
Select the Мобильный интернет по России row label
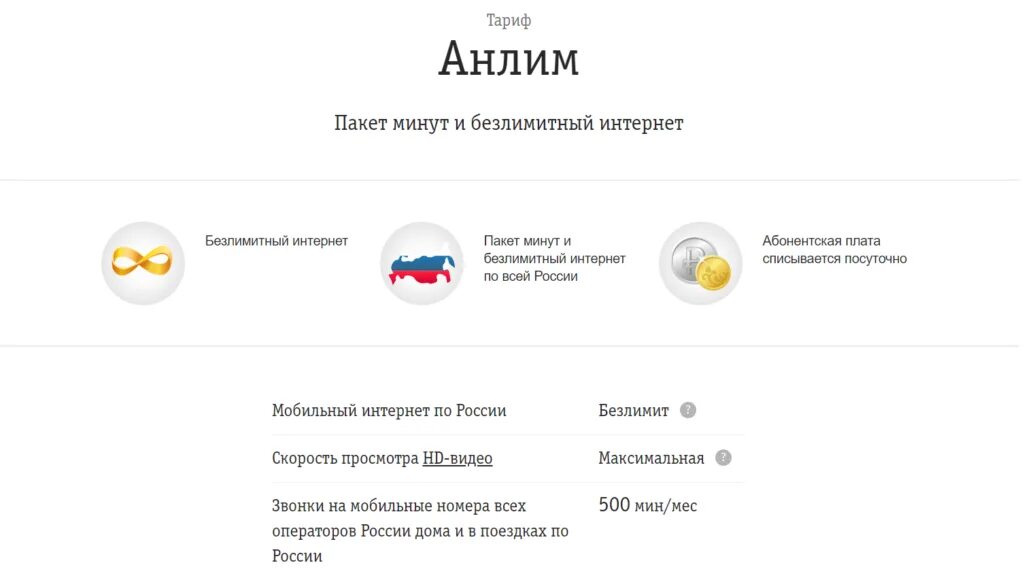(x=389, y=411)
